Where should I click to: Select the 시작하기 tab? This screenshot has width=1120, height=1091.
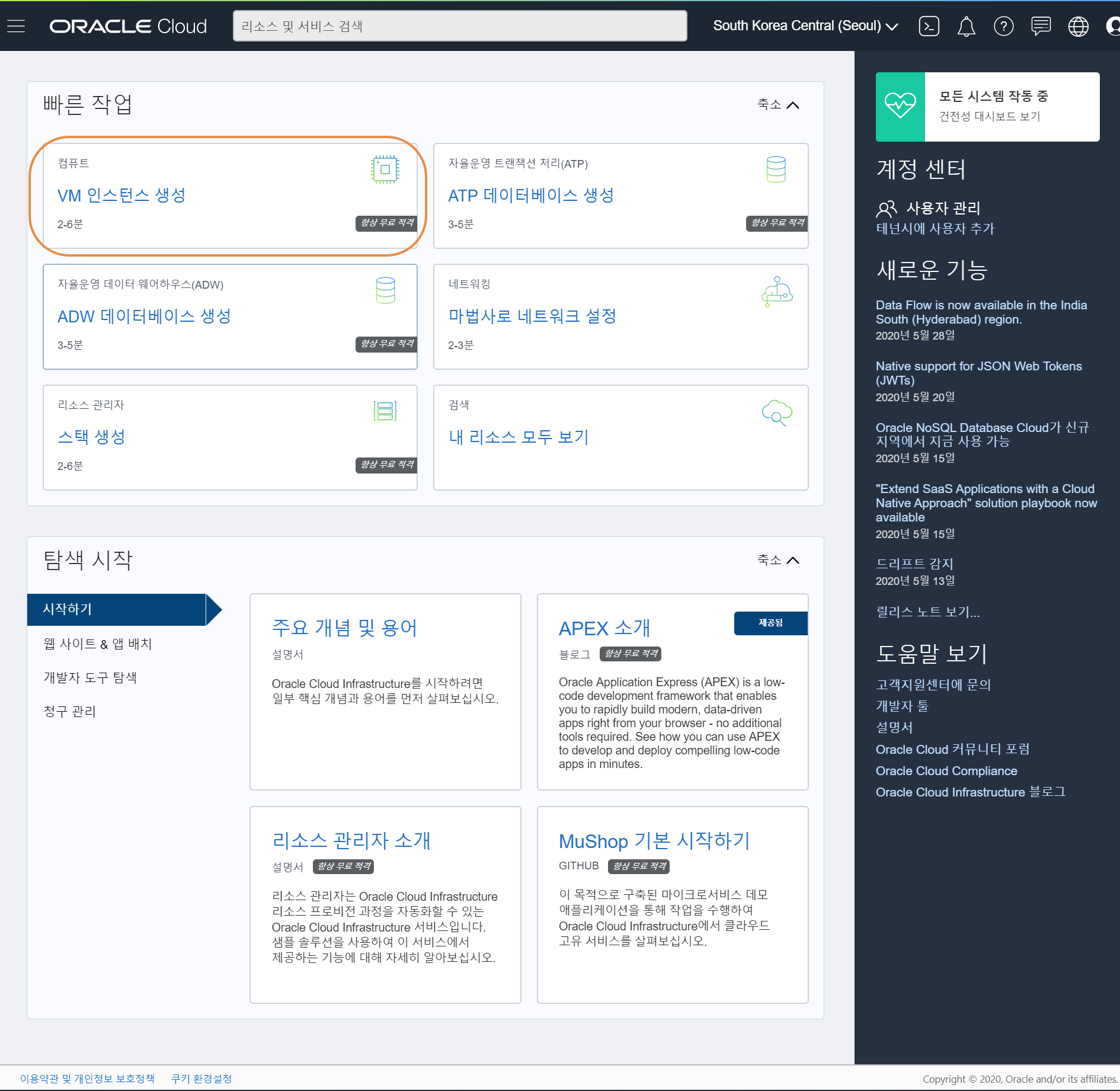click(x=117, y=609)
